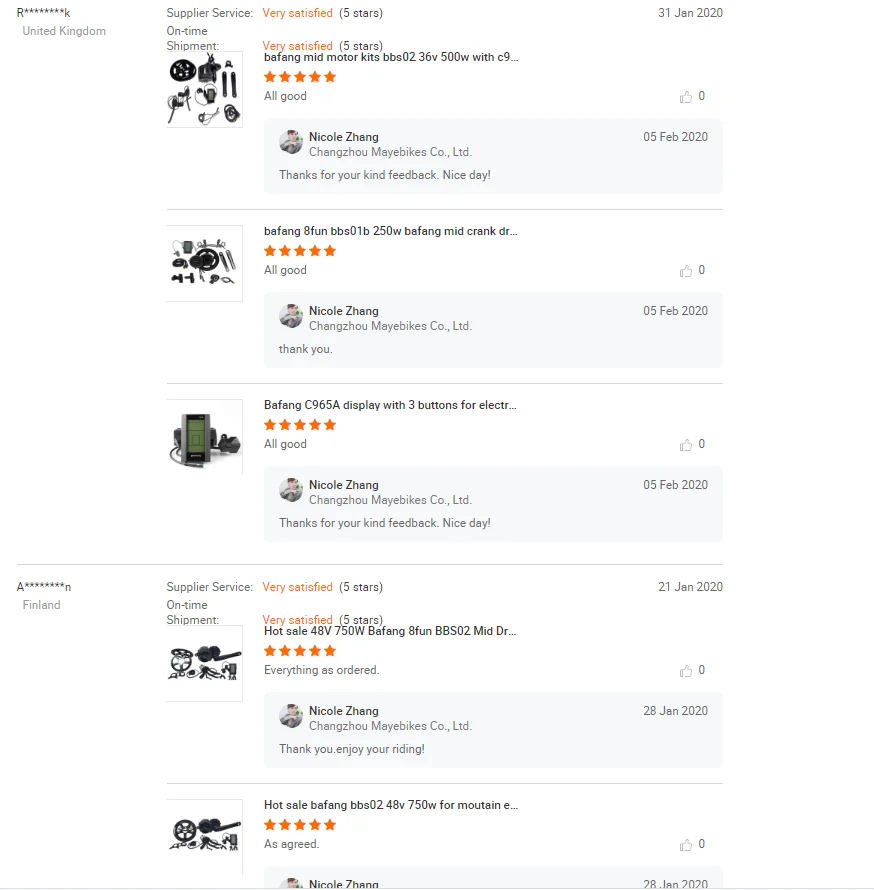Click Nicole Zhang's name in first reply
Screen dimensions: 874x890
(344, 137)
